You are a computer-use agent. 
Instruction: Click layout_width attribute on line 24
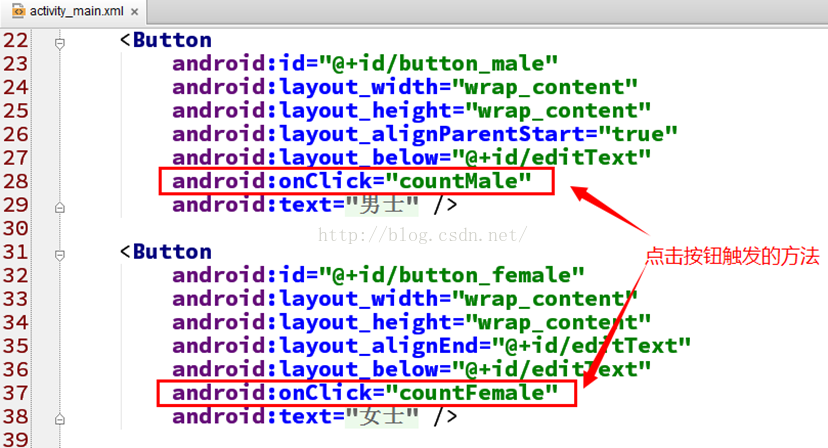pyautogui.click(x=405, y=87)
